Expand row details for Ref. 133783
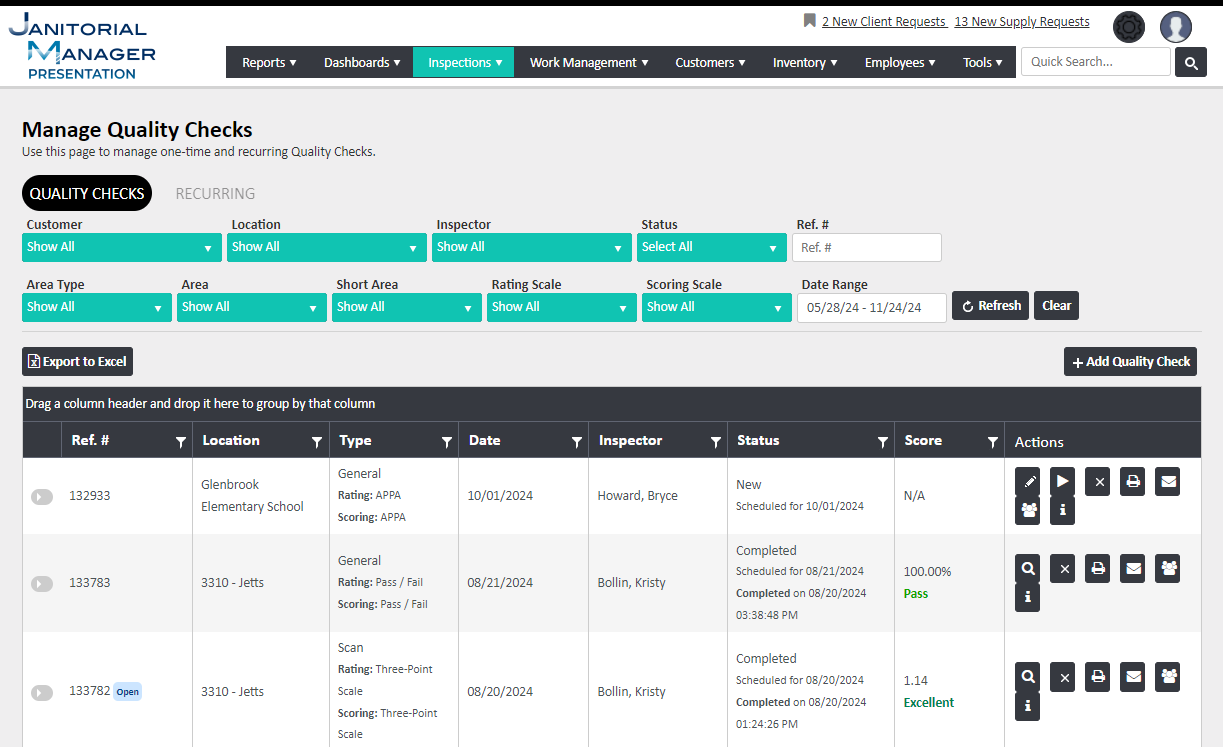 42,583
